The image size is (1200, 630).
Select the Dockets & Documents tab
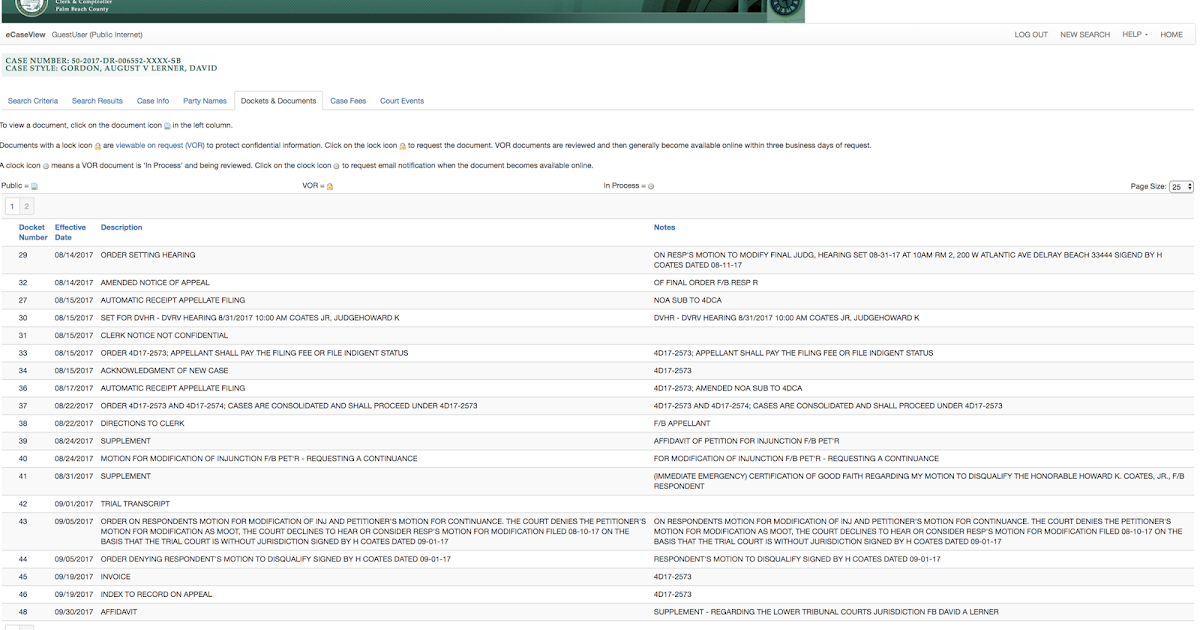point(279,101)
